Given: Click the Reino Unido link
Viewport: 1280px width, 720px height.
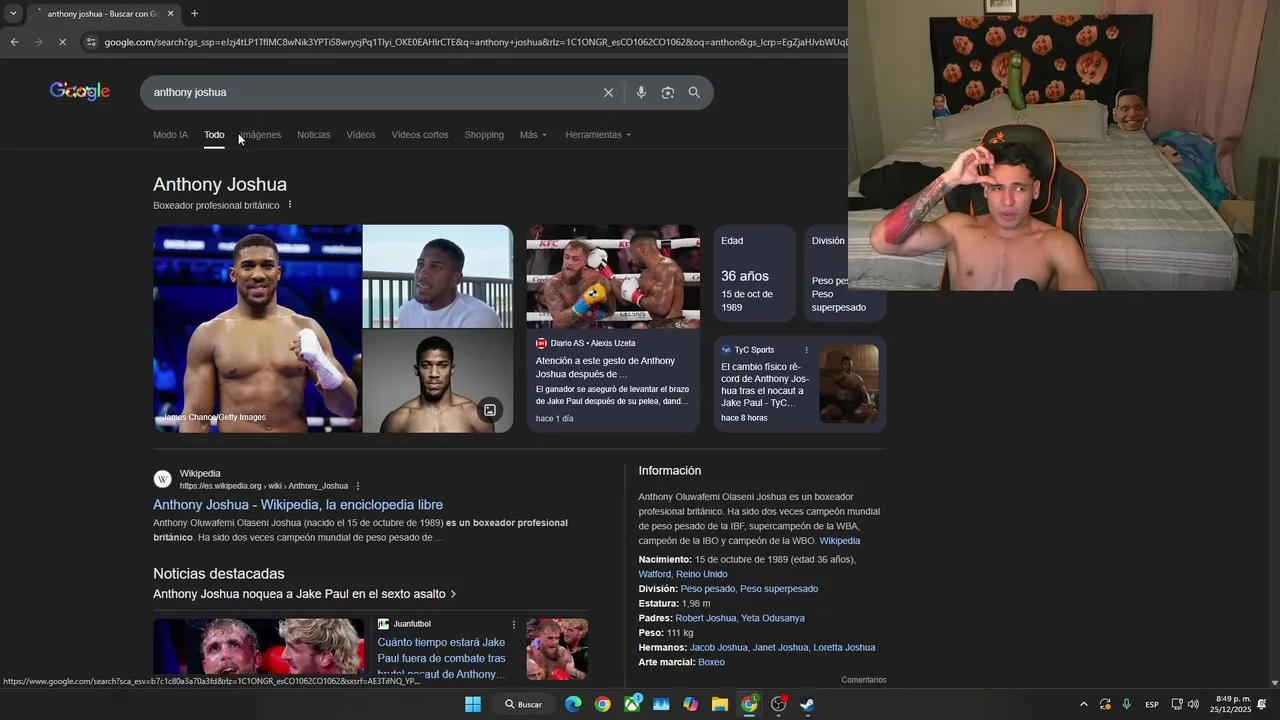Looking at the screenshot, I should tap(701, 574).
